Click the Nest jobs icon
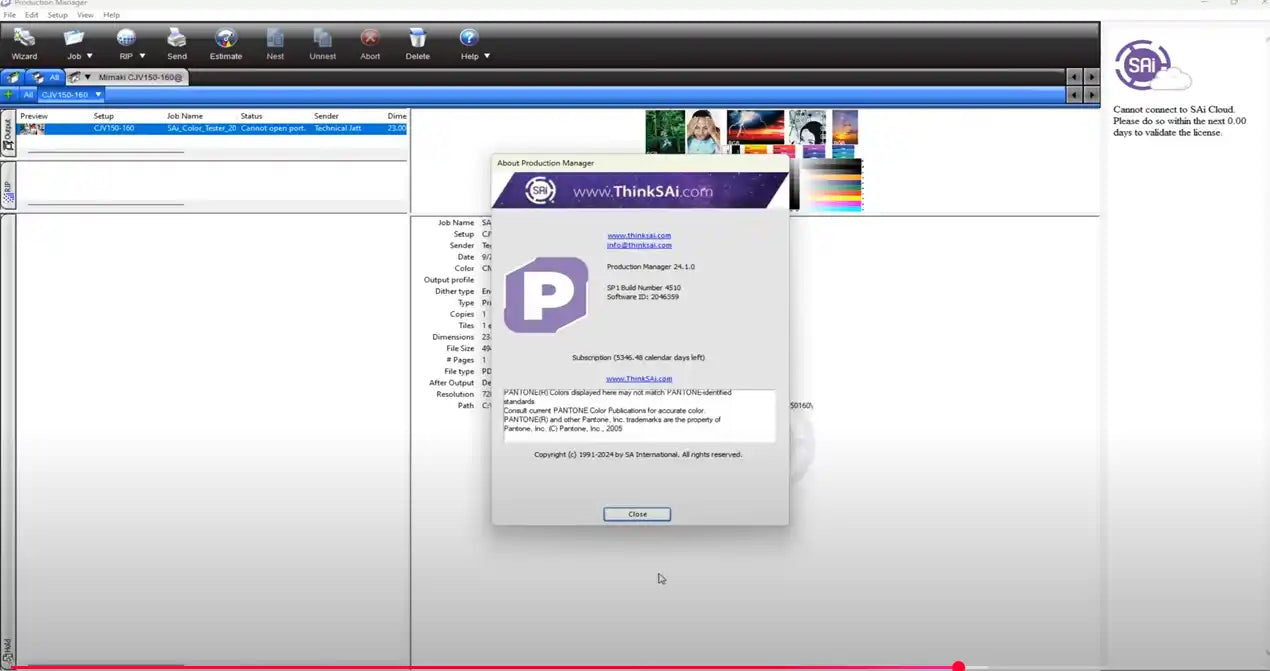1270x671 pixels. point(275,42)
